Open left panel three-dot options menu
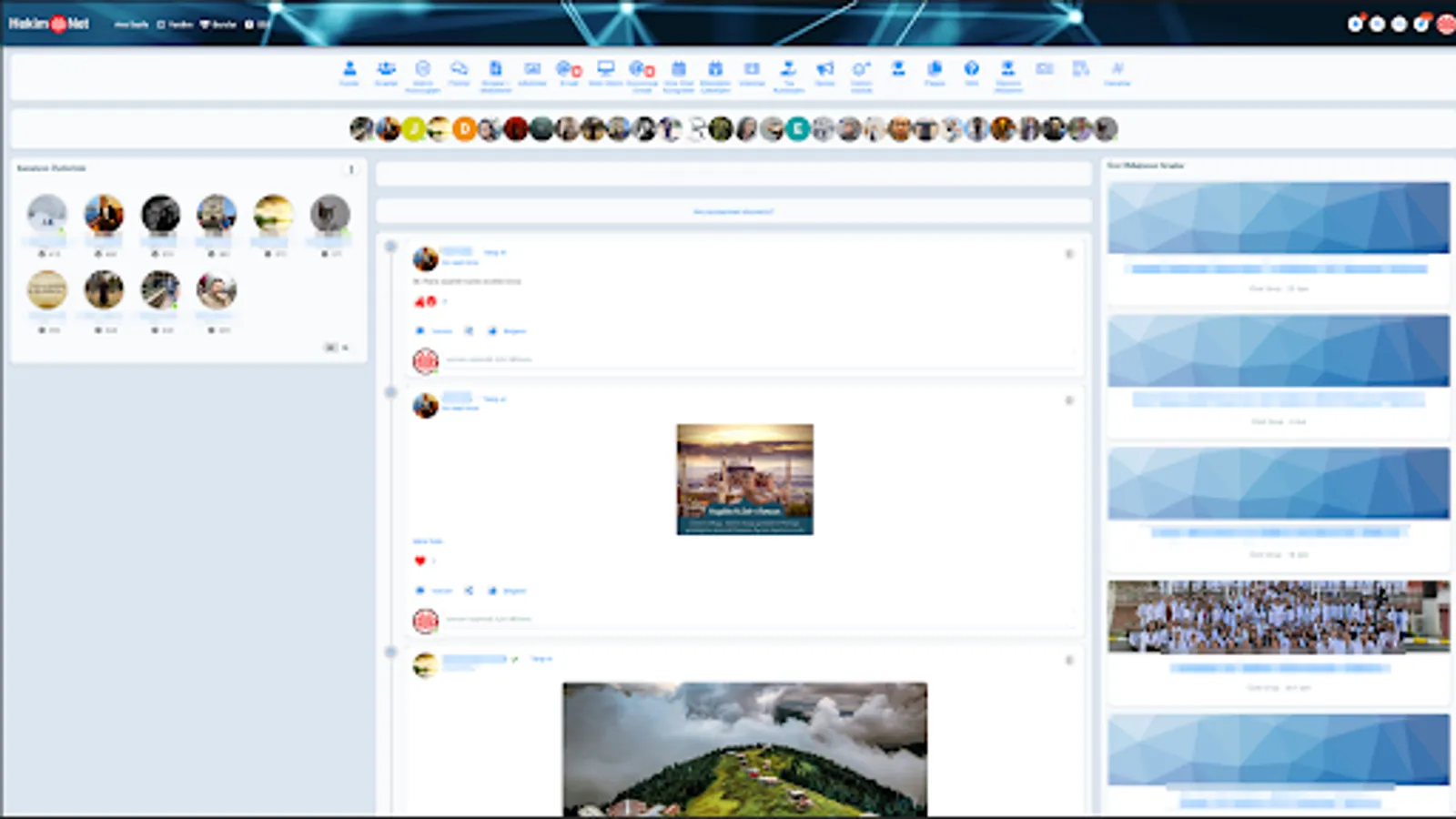This screenshot has width=1456, height=819. pyautogui.click(x=351, y=169)
